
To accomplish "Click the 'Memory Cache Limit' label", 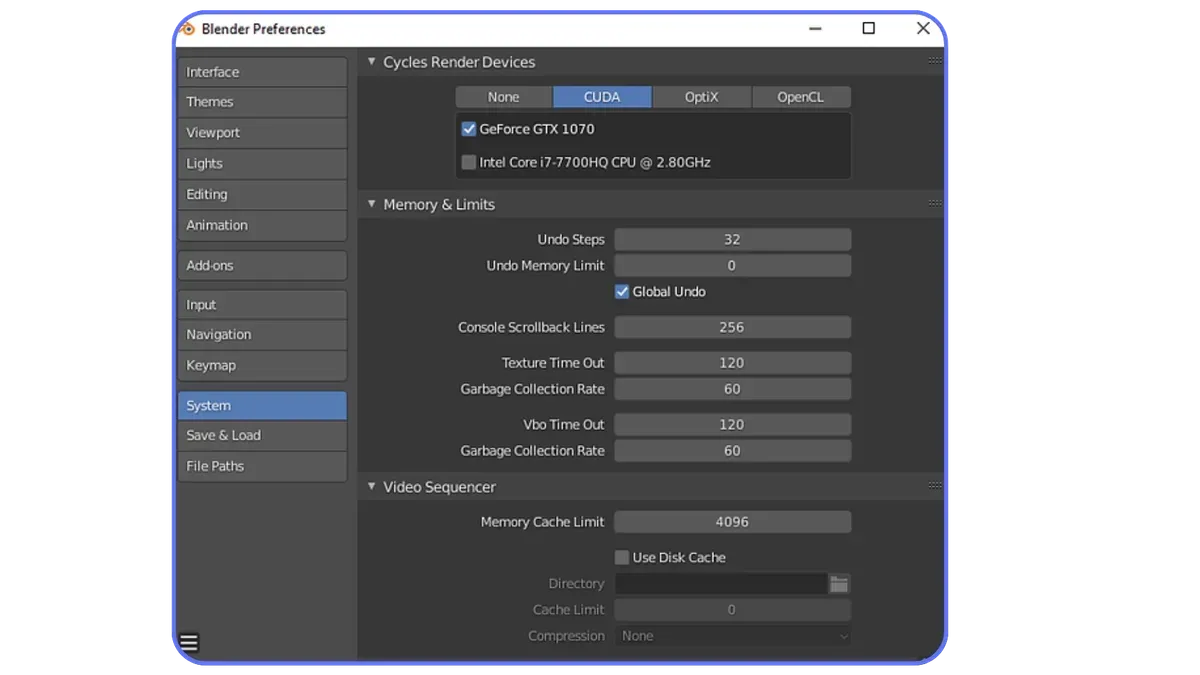I will (543, 522).
